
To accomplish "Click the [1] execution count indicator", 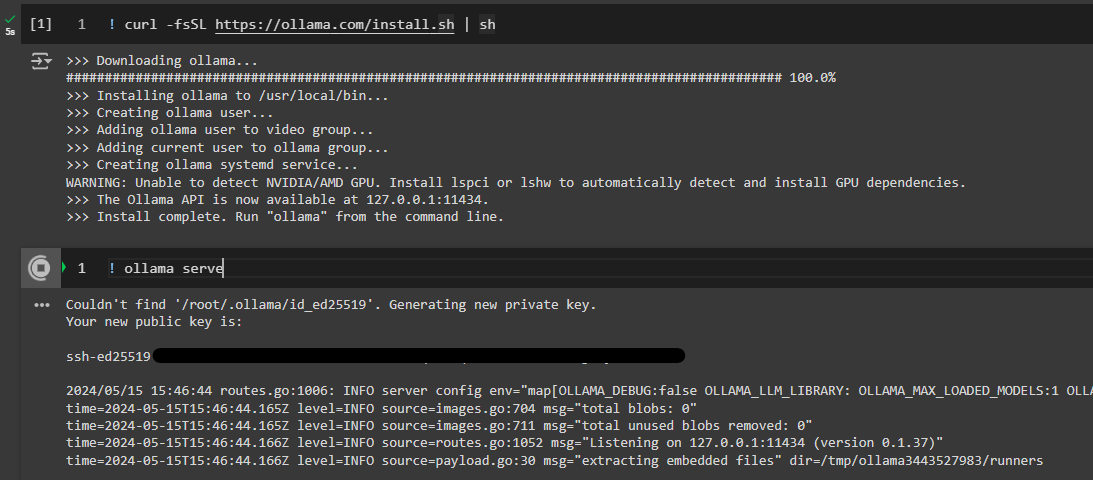I will click(x=40, y=24).
